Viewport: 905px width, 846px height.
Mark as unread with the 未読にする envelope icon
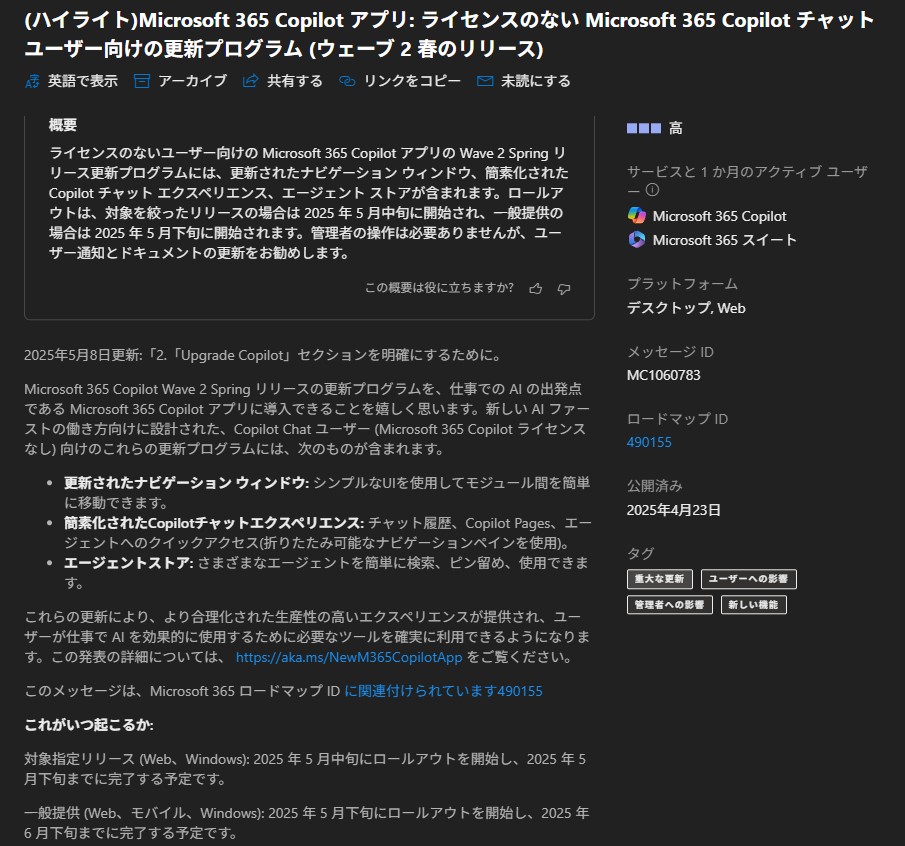[485, 81]
